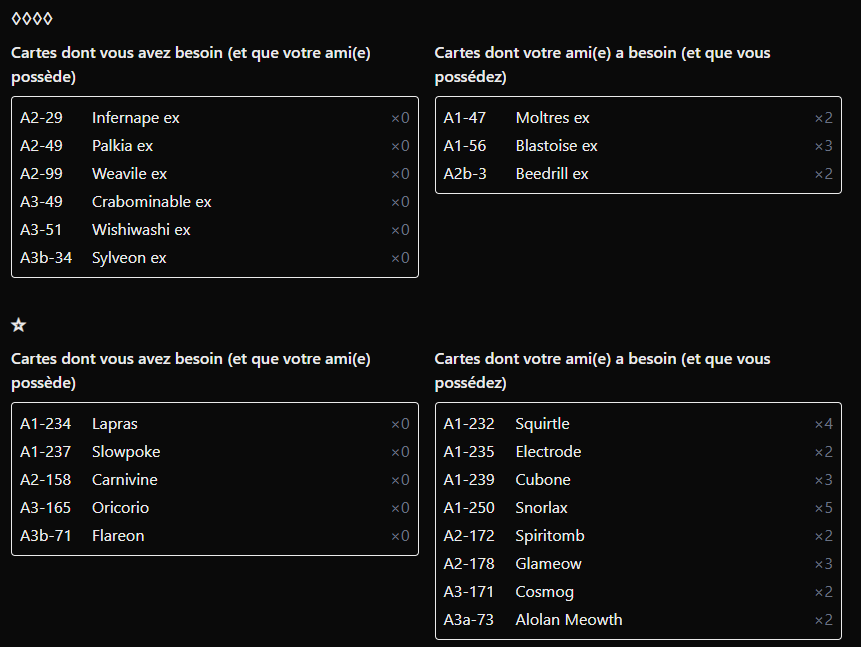This screenshot has height=647, width=861.
Task: Click the four-diamond rarity icon
Action: click(32, 19)
